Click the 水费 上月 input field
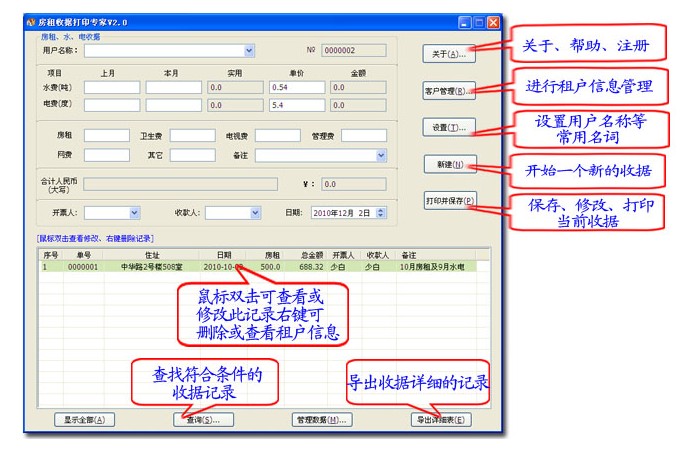Viewport: 694px width, 455px height. [112, 88]
